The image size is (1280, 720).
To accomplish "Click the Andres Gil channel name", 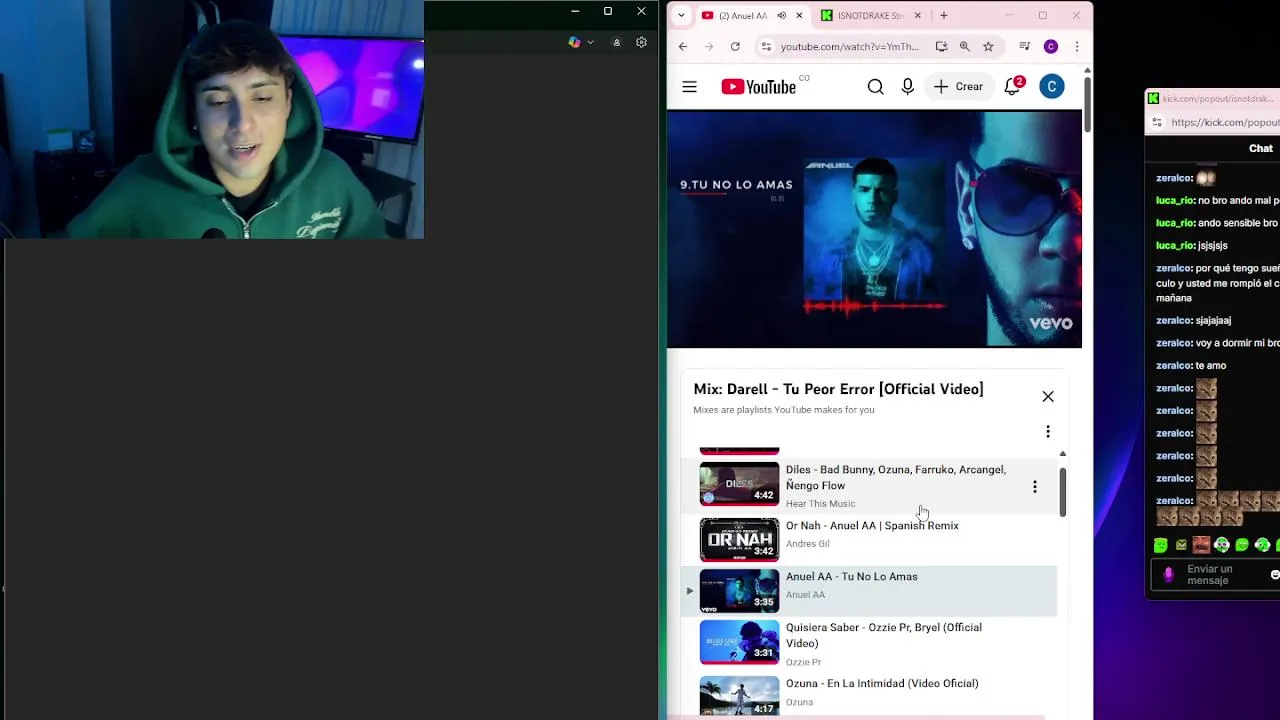I will (x=807, y=544).
